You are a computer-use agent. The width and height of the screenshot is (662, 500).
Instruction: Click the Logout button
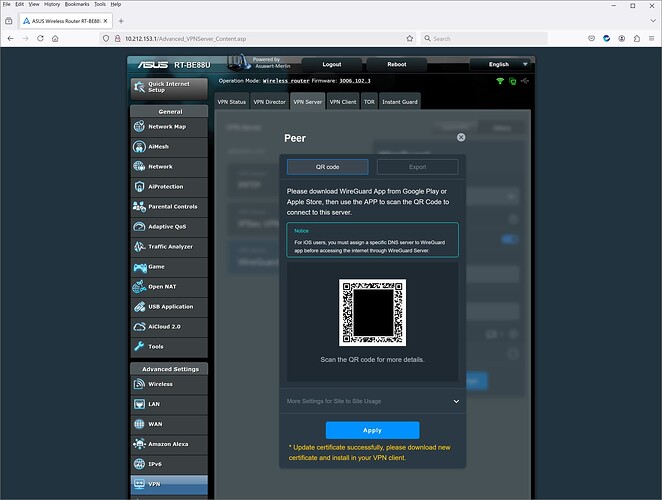332,64
